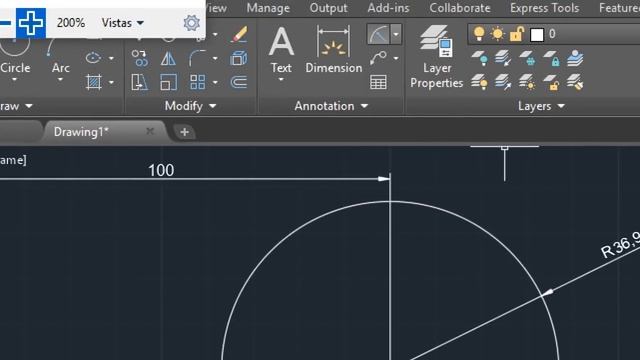Select the 100 dimension text
The width and height of the screenshot is (640, 360).
161,170
